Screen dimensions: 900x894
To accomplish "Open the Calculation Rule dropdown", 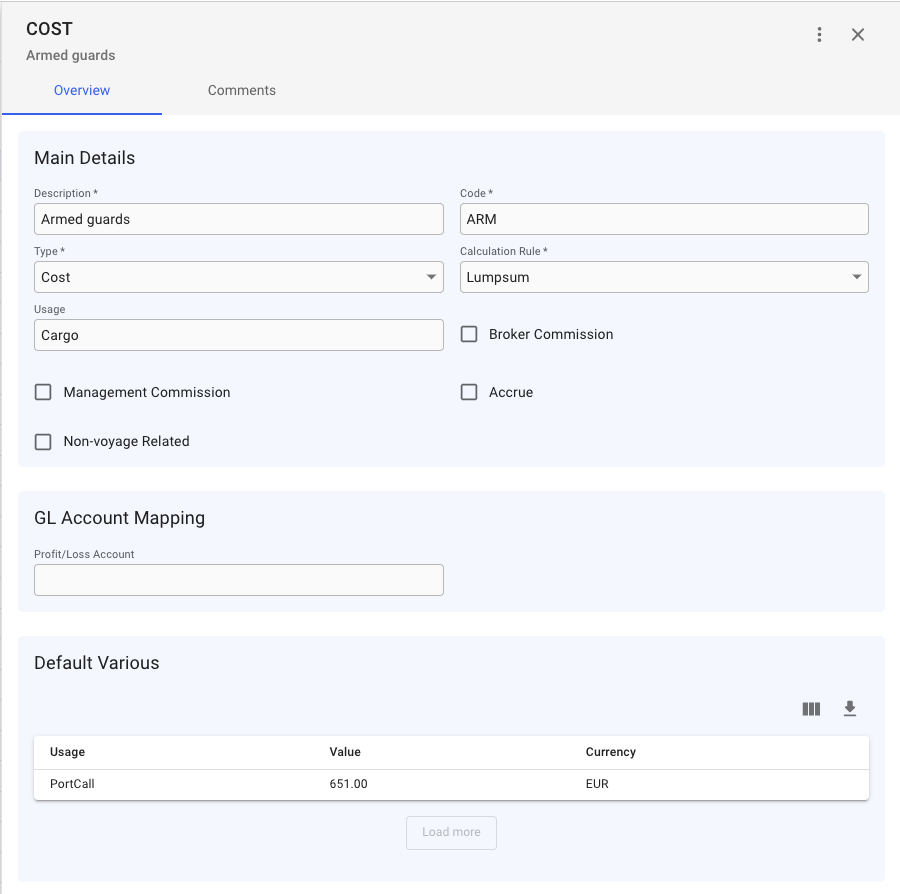I will coord(664,277).
